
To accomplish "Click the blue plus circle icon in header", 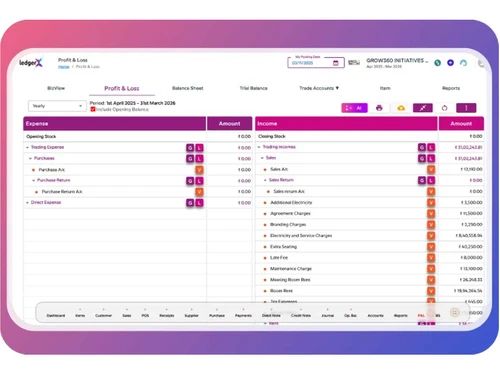I will pos(450,63).
